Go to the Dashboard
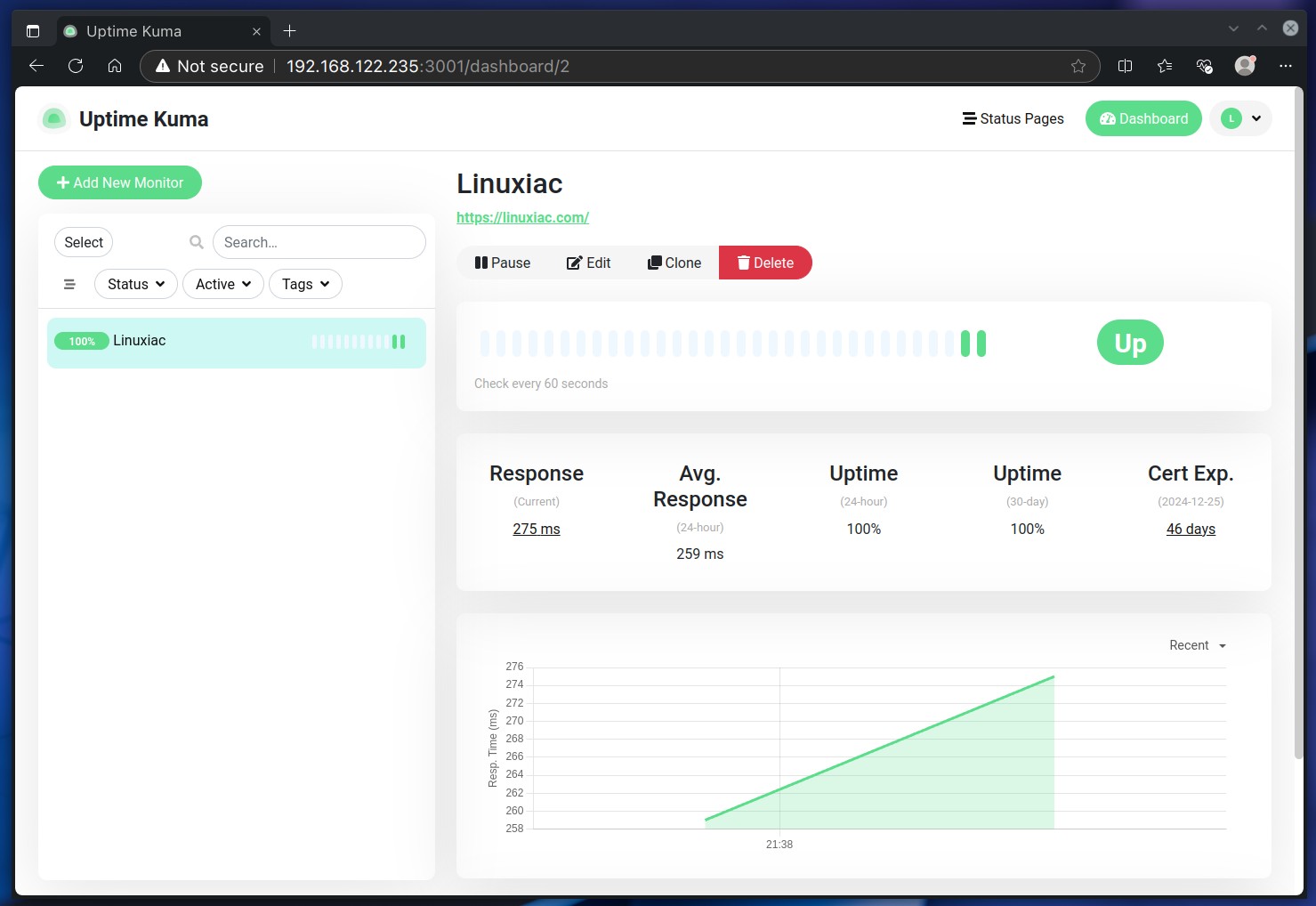The height and width of the screenshot is (906, 1316). [1143, 118]
